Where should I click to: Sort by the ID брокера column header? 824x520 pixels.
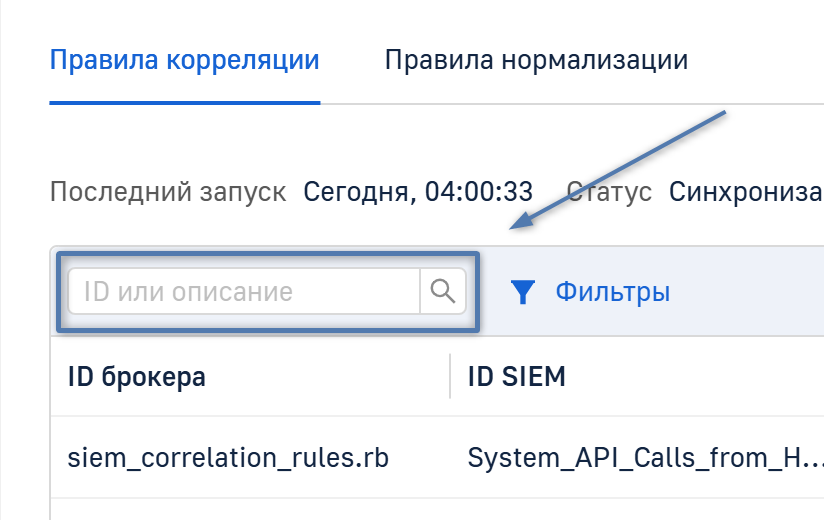pyautogui.click(x=137, y=376)
